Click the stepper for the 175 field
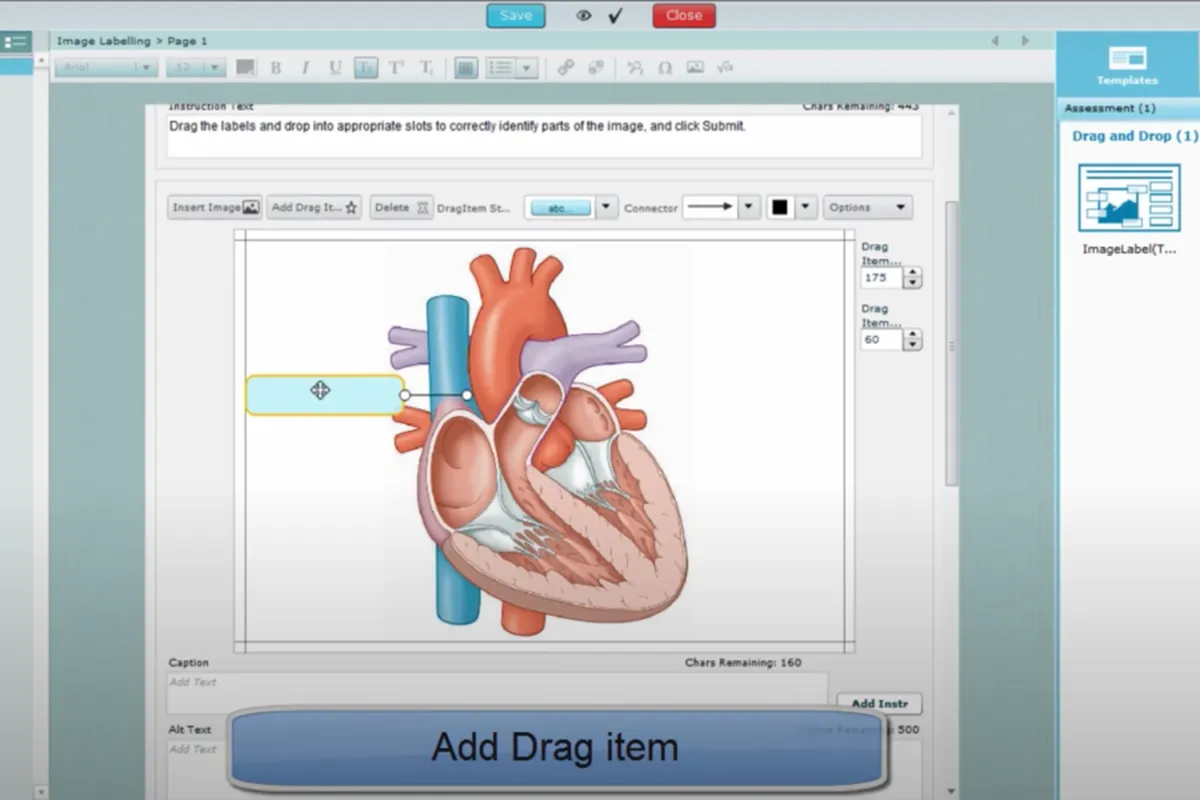 pos(912,278)
